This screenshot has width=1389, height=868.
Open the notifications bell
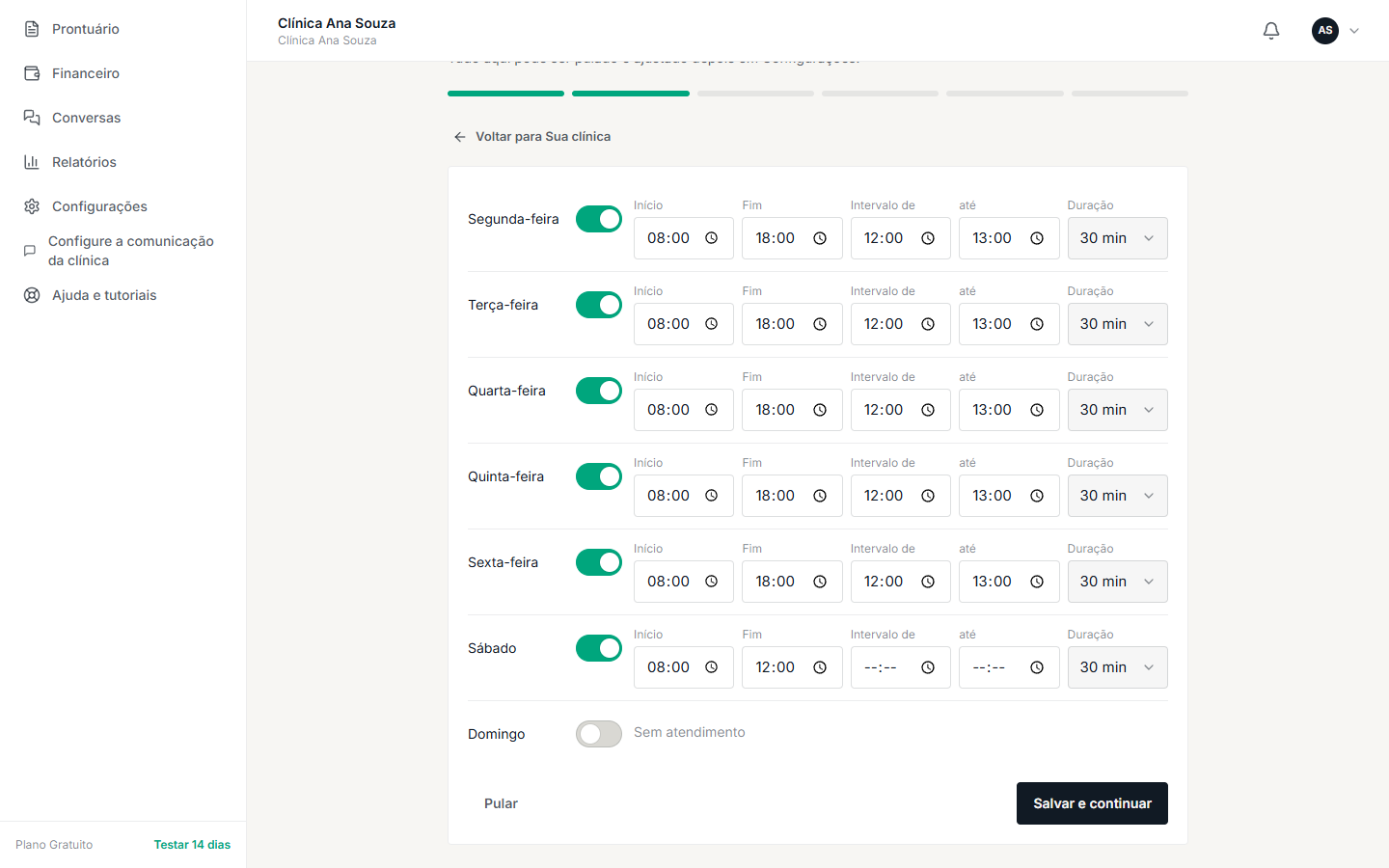click(x=1271, y=31)
